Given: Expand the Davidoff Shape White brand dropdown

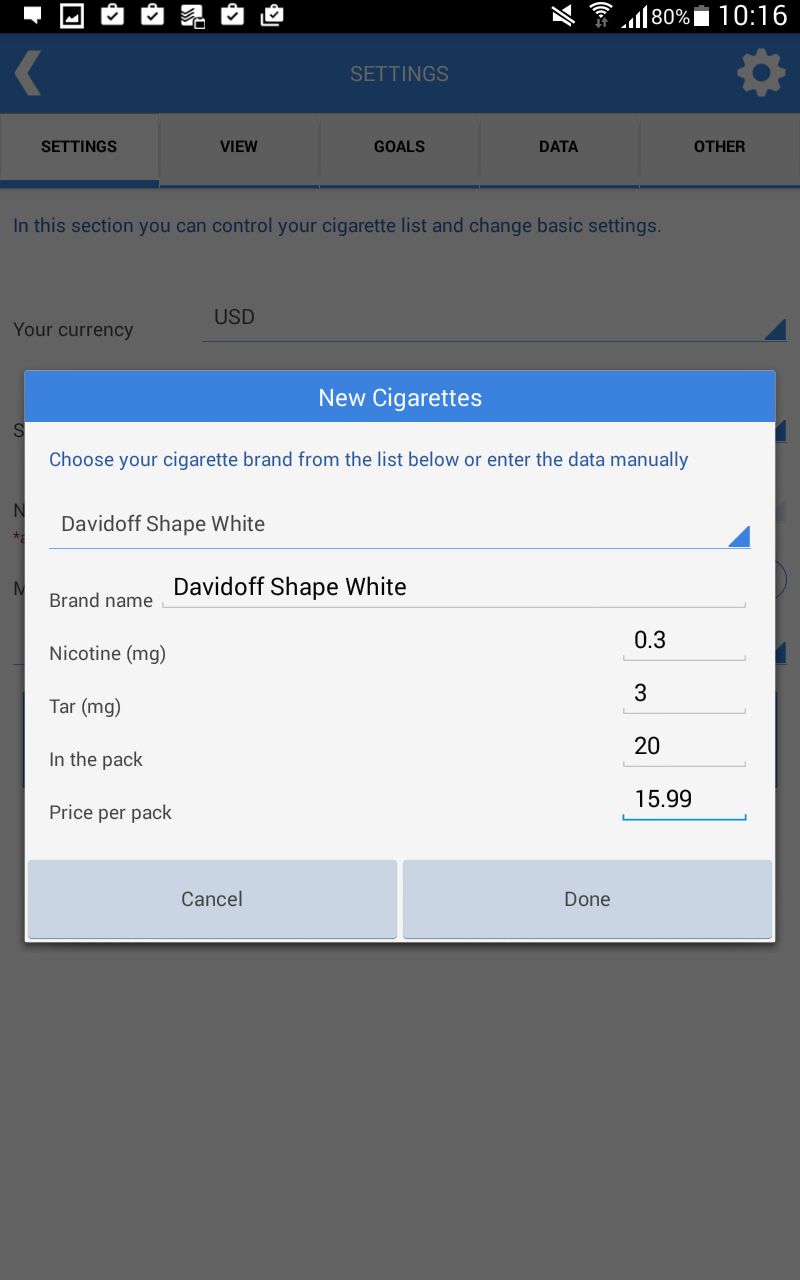Looking at the screenshot, I should pyautogui.click(x=399, y=524).
